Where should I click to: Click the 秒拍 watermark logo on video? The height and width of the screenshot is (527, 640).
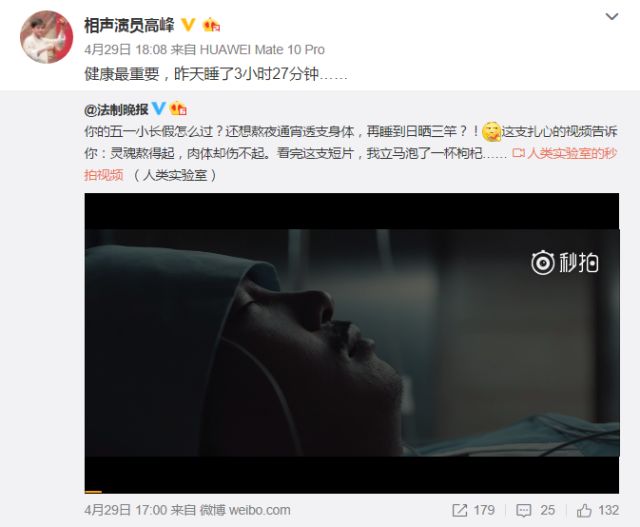coord(565,262)
